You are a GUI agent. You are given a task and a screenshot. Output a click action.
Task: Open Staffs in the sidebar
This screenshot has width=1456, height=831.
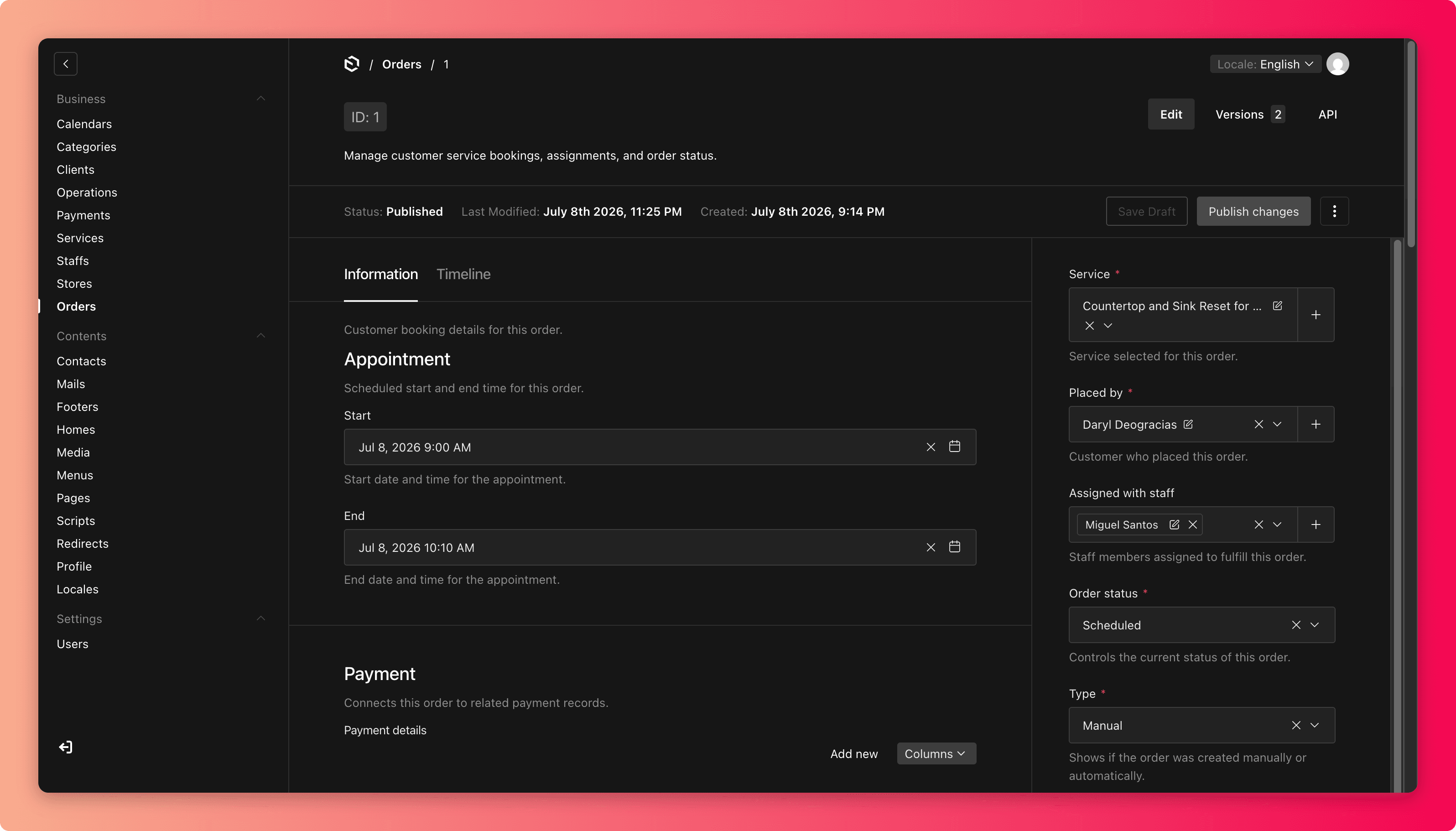(x=73, y=261)
